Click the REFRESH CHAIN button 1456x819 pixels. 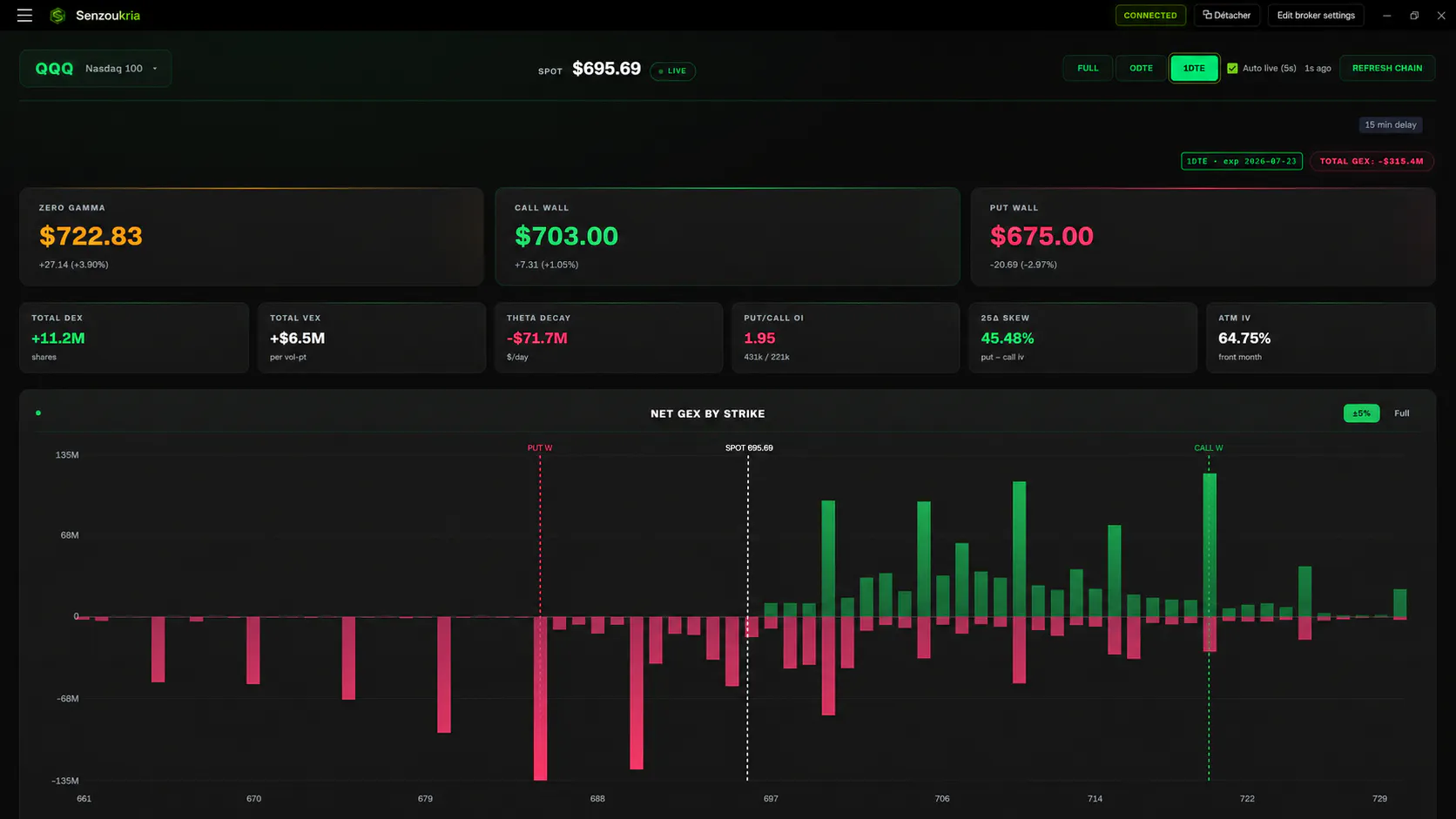pyautogui.click(x=1387, y=68)
